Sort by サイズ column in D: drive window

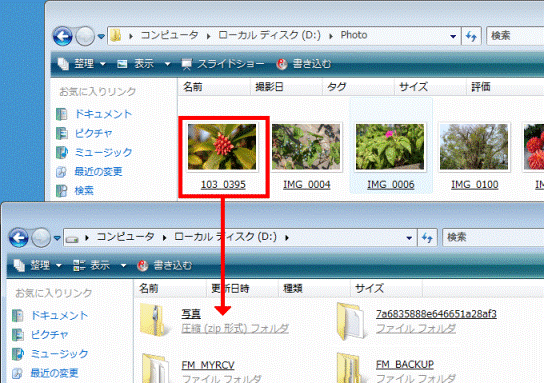click(386, 289)
